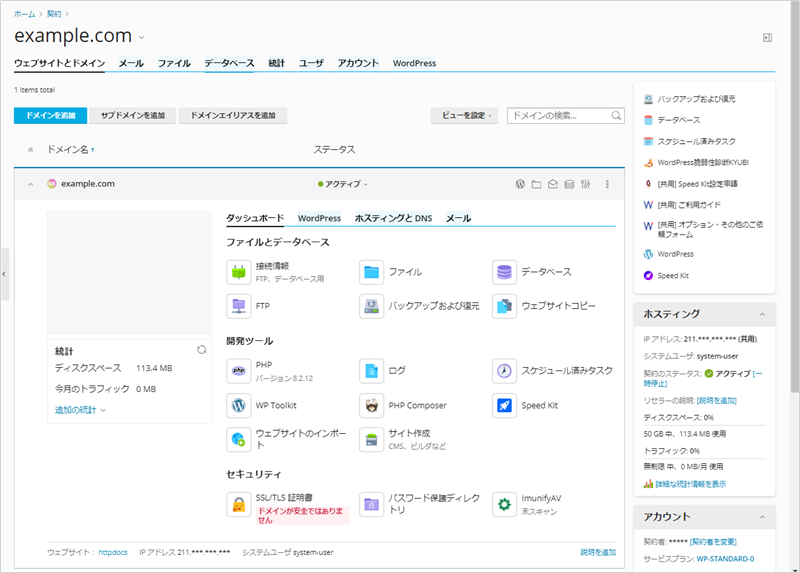800x573 pixels.
Task: Open the PHP Composer icon
Action: [x=371, y=406]
